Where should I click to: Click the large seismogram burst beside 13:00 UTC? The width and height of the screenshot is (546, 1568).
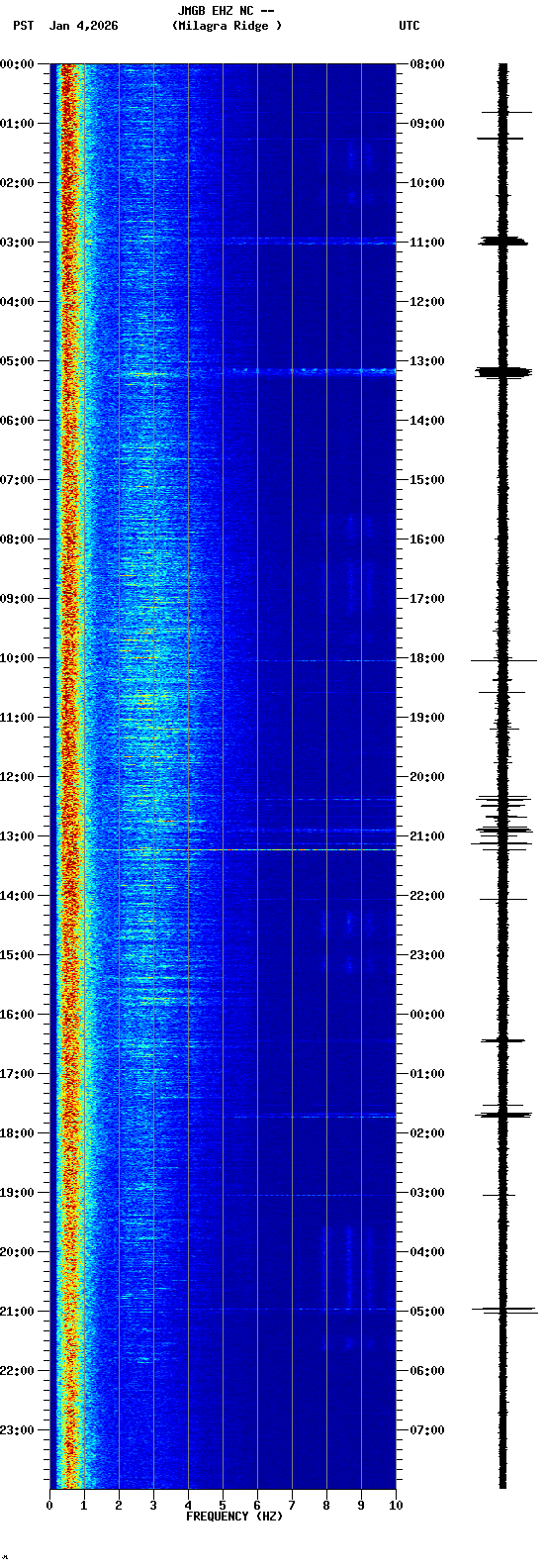click(502, 372)
